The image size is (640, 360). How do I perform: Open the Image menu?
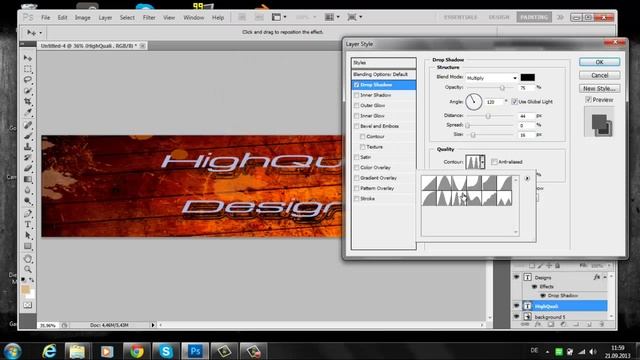coord(82,18)
